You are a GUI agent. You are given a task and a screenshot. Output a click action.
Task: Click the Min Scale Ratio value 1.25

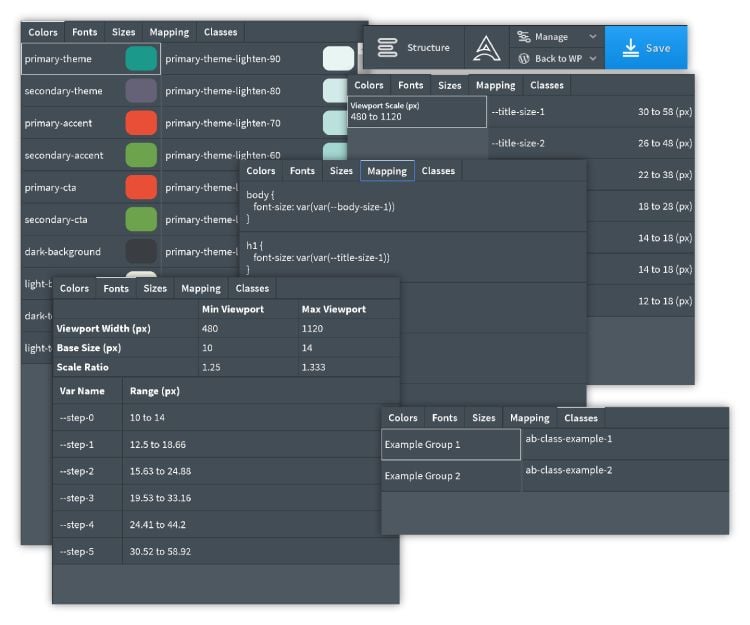pos(211,367)
